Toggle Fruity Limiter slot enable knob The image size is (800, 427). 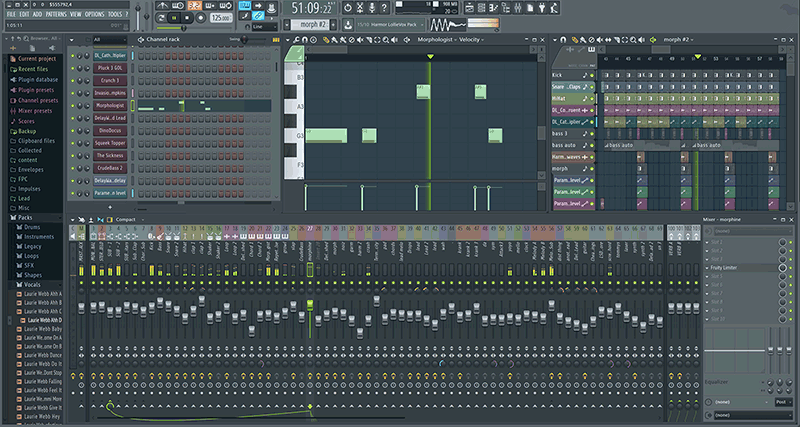coord(783,267)
